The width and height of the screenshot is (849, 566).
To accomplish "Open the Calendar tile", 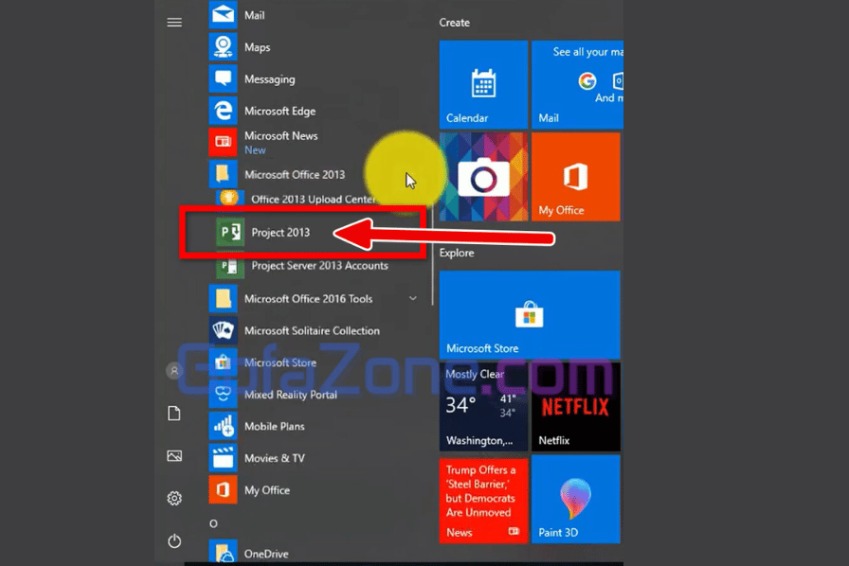I will (483, 85).
